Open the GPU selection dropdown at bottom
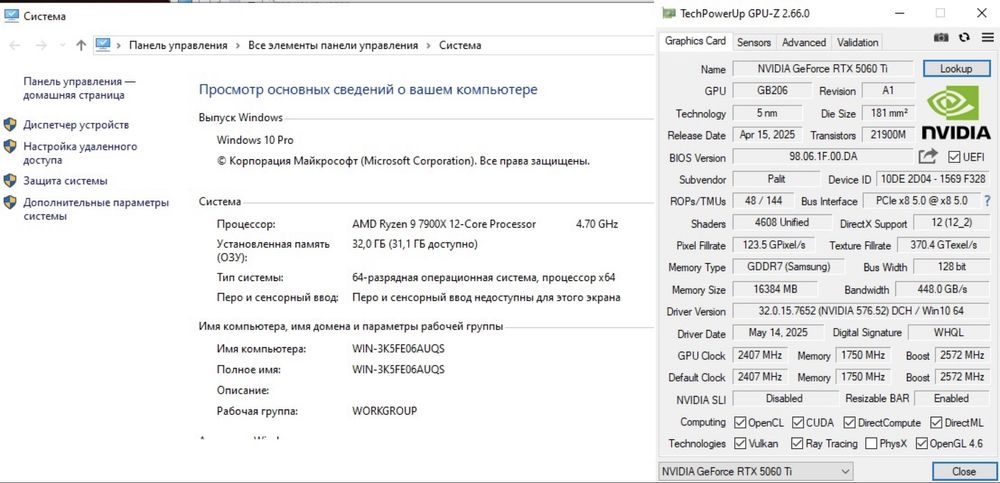Screen dimensions: 1000x483 click(x=755, y=472)
